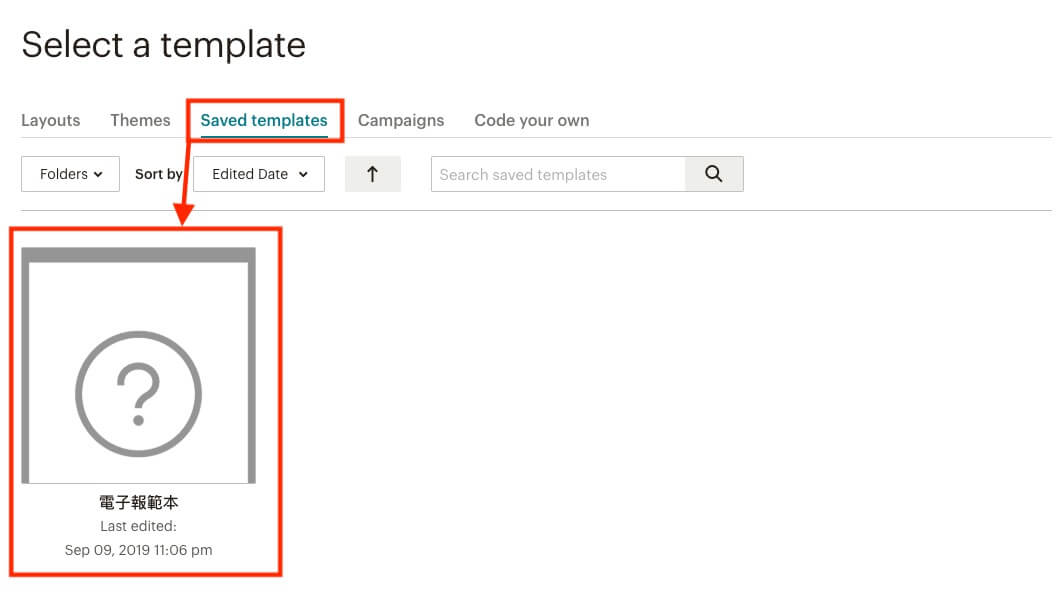The image size is (1056, 604).
Task: Click the Last edited label text
Action: [139, 526]
